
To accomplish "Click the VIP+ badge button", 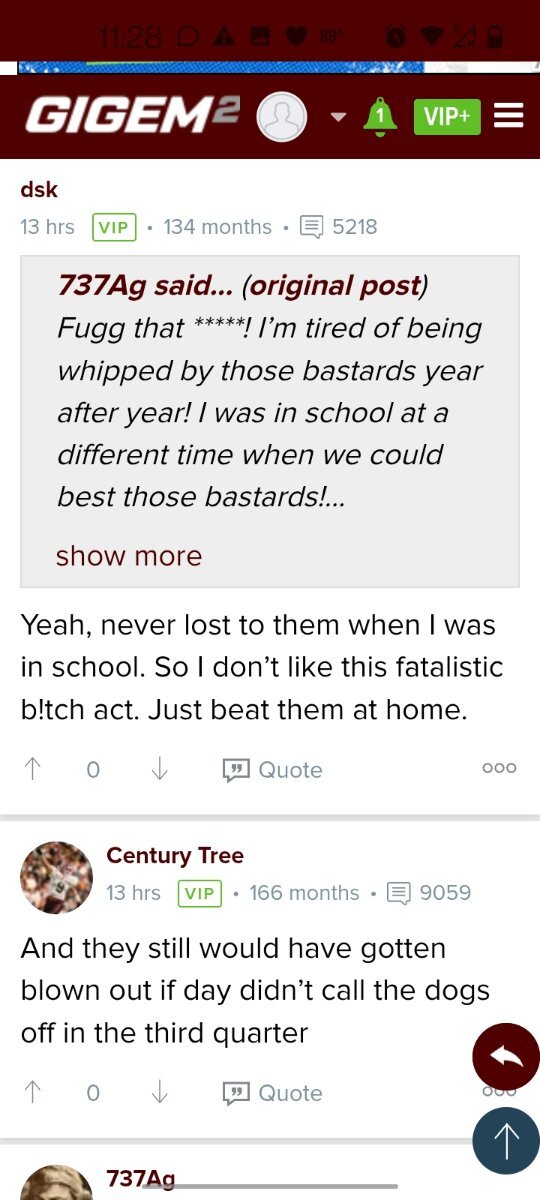I will click(x=447, y=116).
